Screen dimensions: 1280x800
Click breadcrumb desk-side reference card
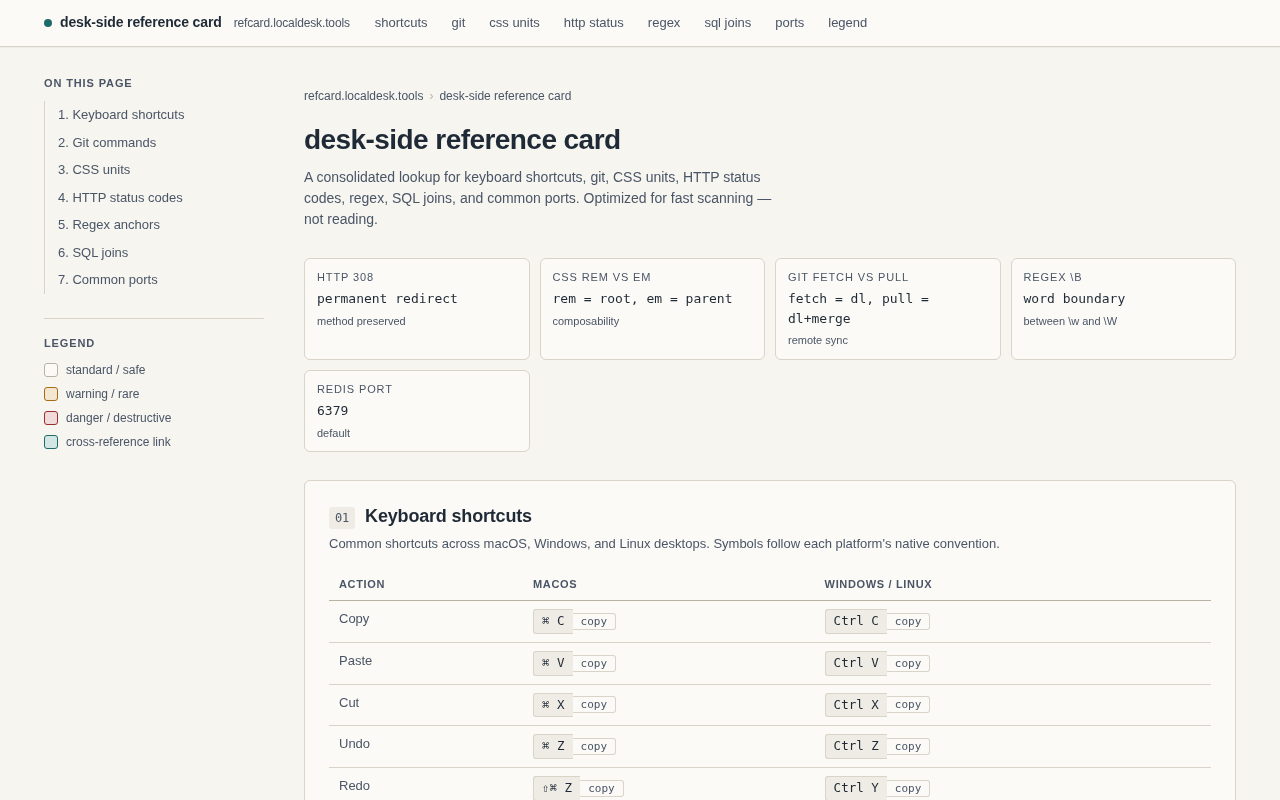(x=505, y=96)
